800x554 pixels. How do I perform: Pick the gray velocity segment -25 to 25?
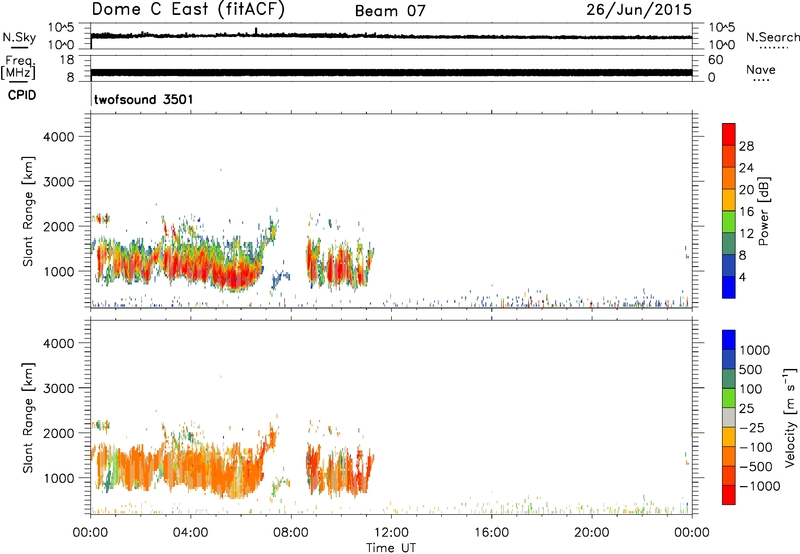pos(729,417)
